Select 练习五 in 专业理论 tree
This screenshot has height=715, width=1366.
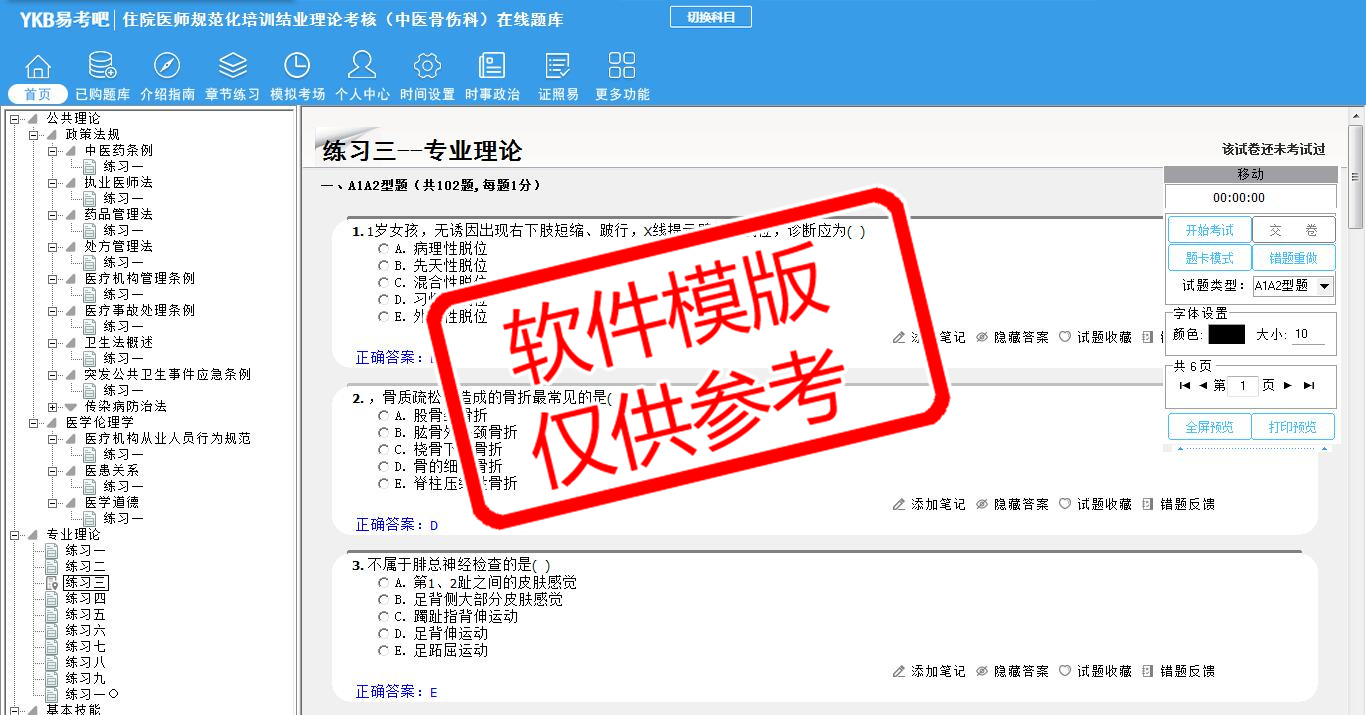[x=85, y=615]
